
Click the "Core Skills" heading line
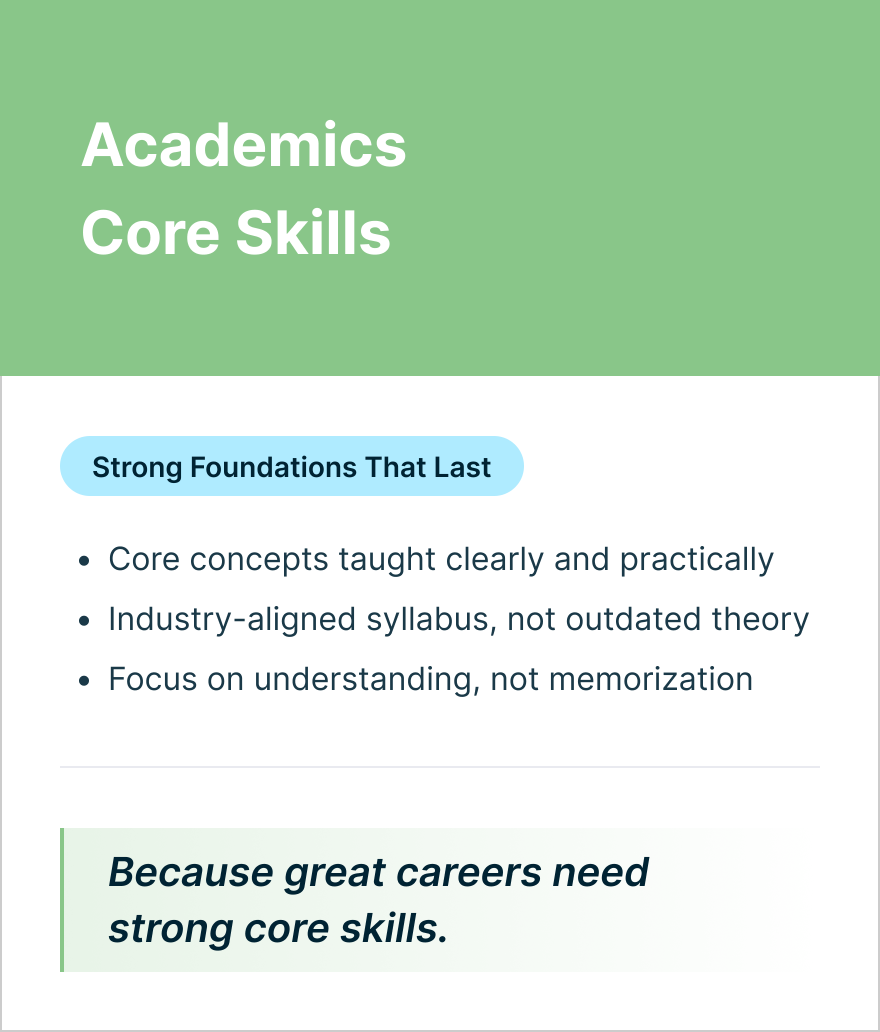[236, 233]
